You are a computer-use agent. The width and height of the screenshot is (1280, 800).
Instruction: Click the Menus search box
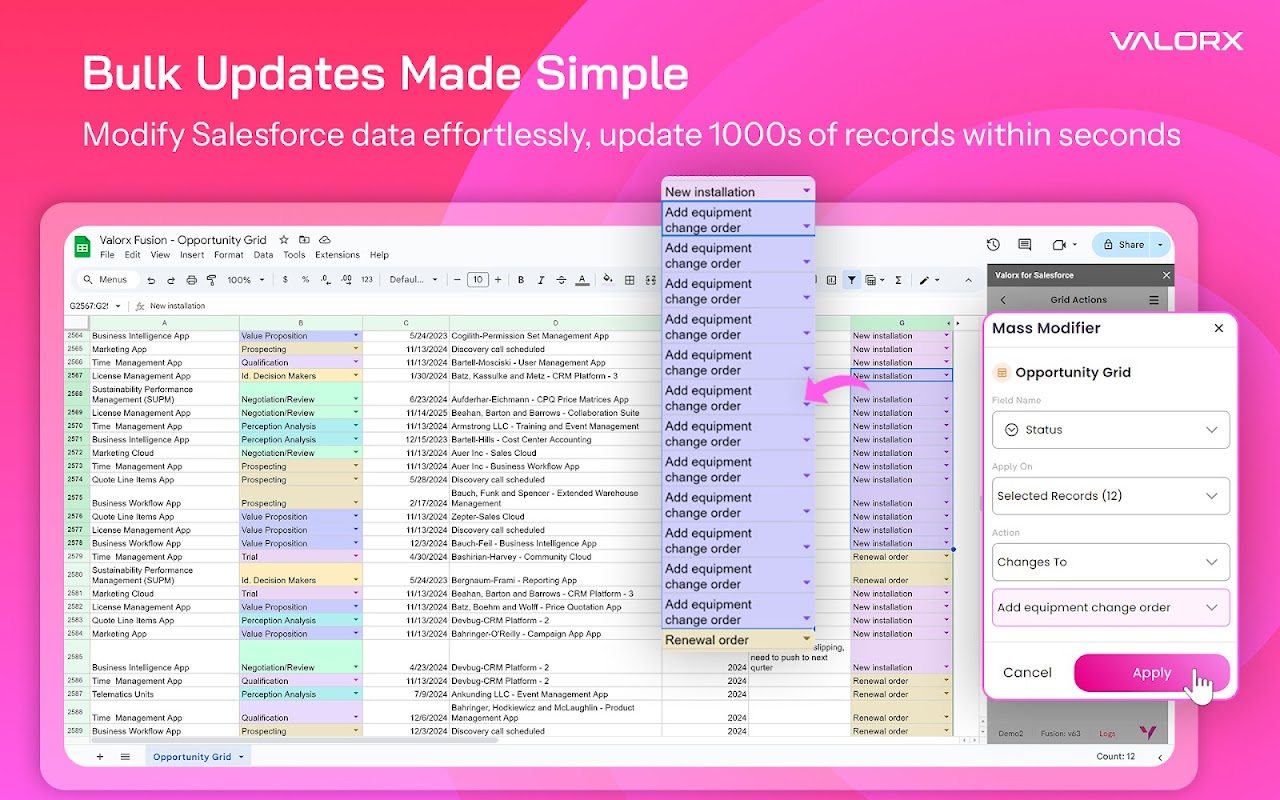click(107, 280)
